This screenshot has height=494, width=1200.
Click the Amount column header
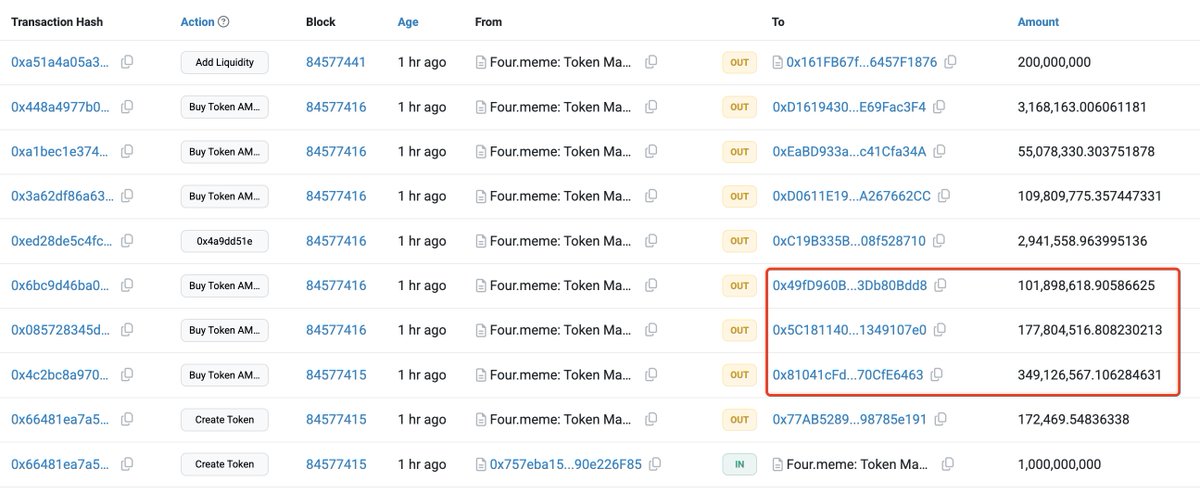[1038, 22]
